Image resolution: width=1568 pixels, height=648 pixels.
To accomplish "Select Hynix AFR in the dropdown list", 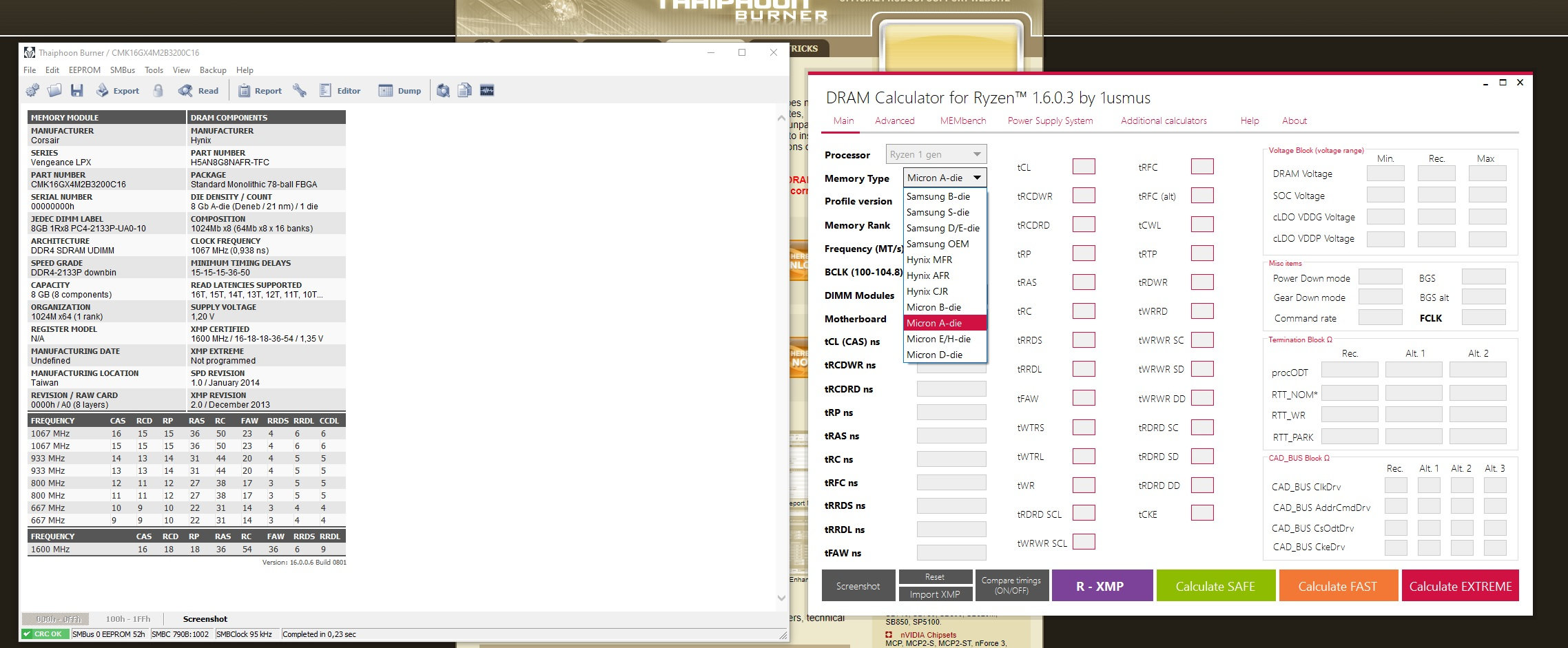I will coord(945,275).
